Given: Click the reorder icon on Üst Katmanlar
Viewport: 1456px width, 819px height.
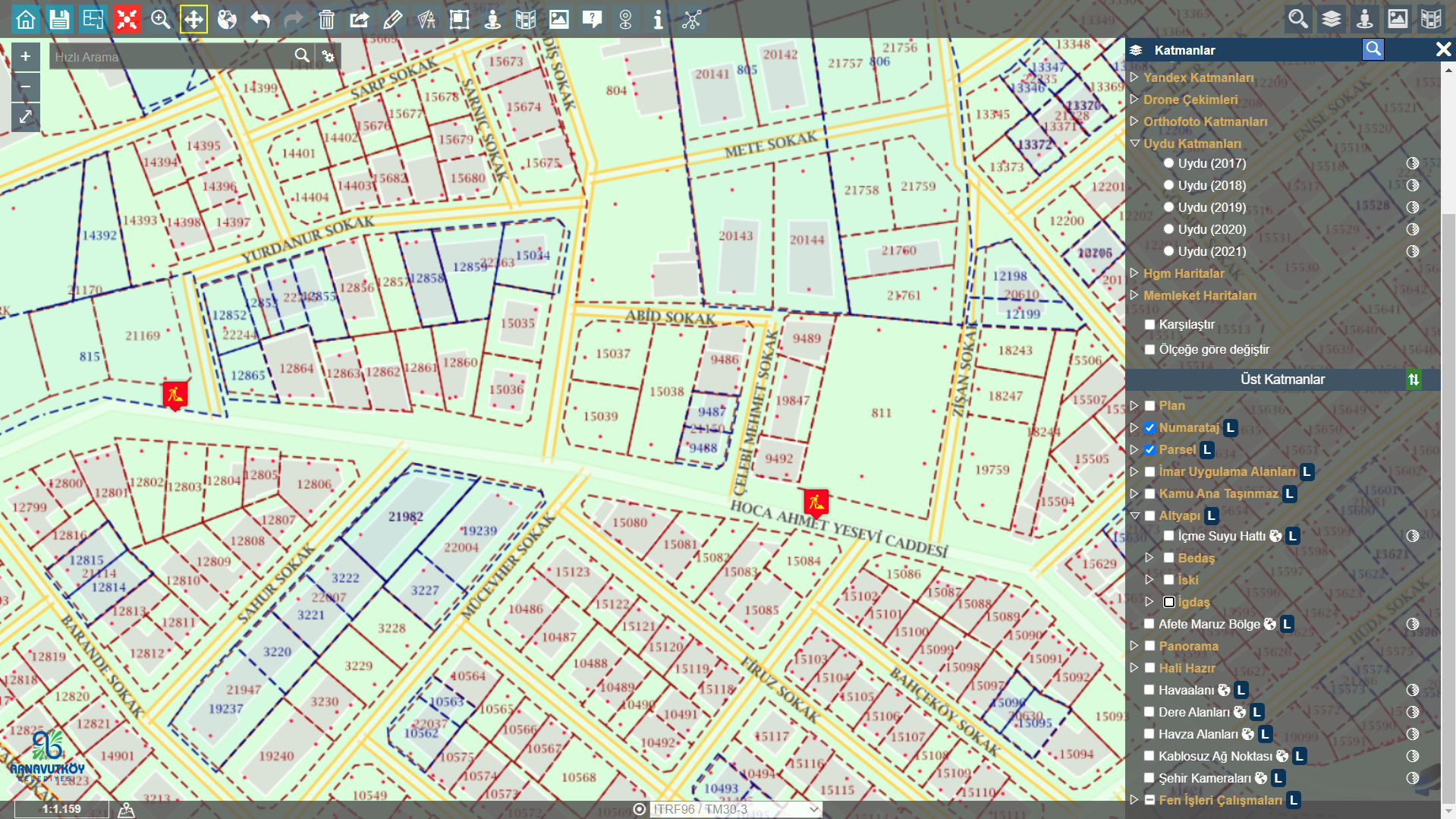Looking at the screenshot, I should click(x=1414, y=380).
